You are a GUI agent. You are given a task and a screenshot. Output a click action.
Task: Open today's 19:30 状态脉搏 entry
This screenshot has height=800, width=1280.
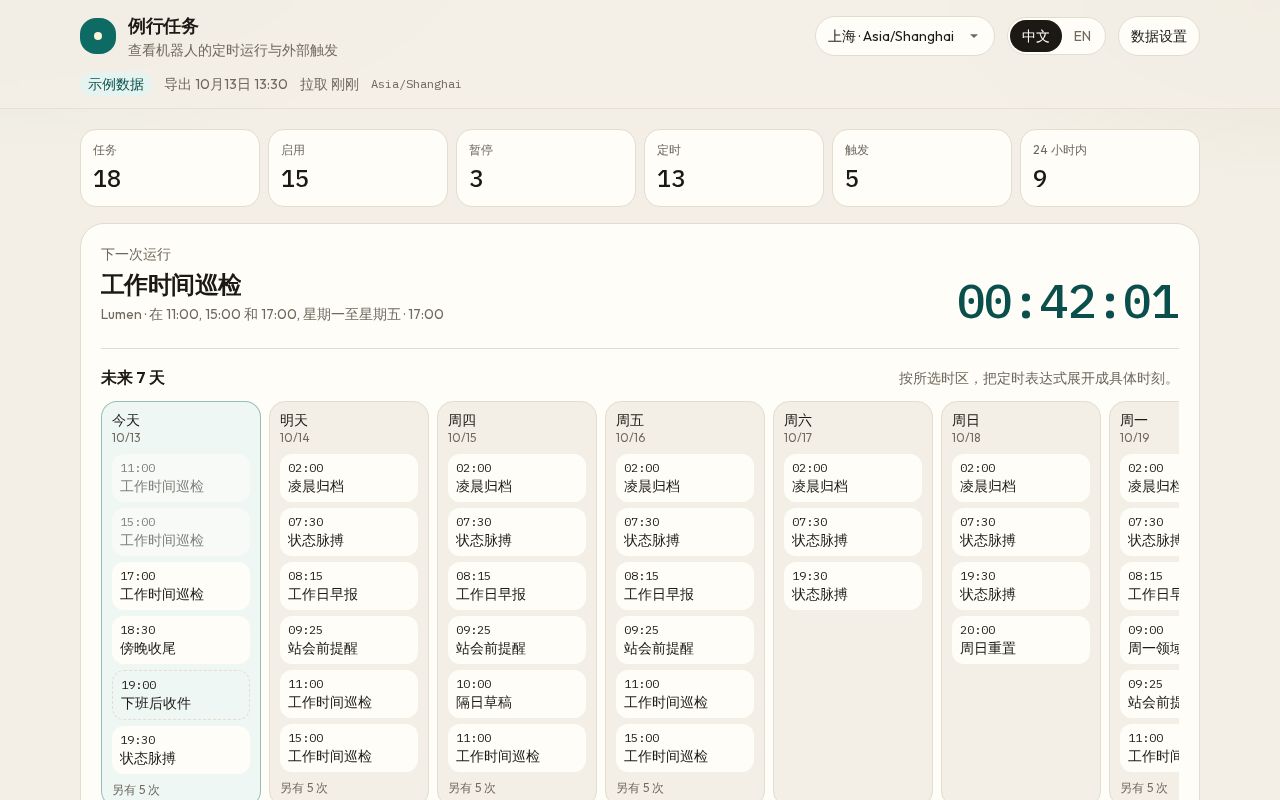[181, 750]
